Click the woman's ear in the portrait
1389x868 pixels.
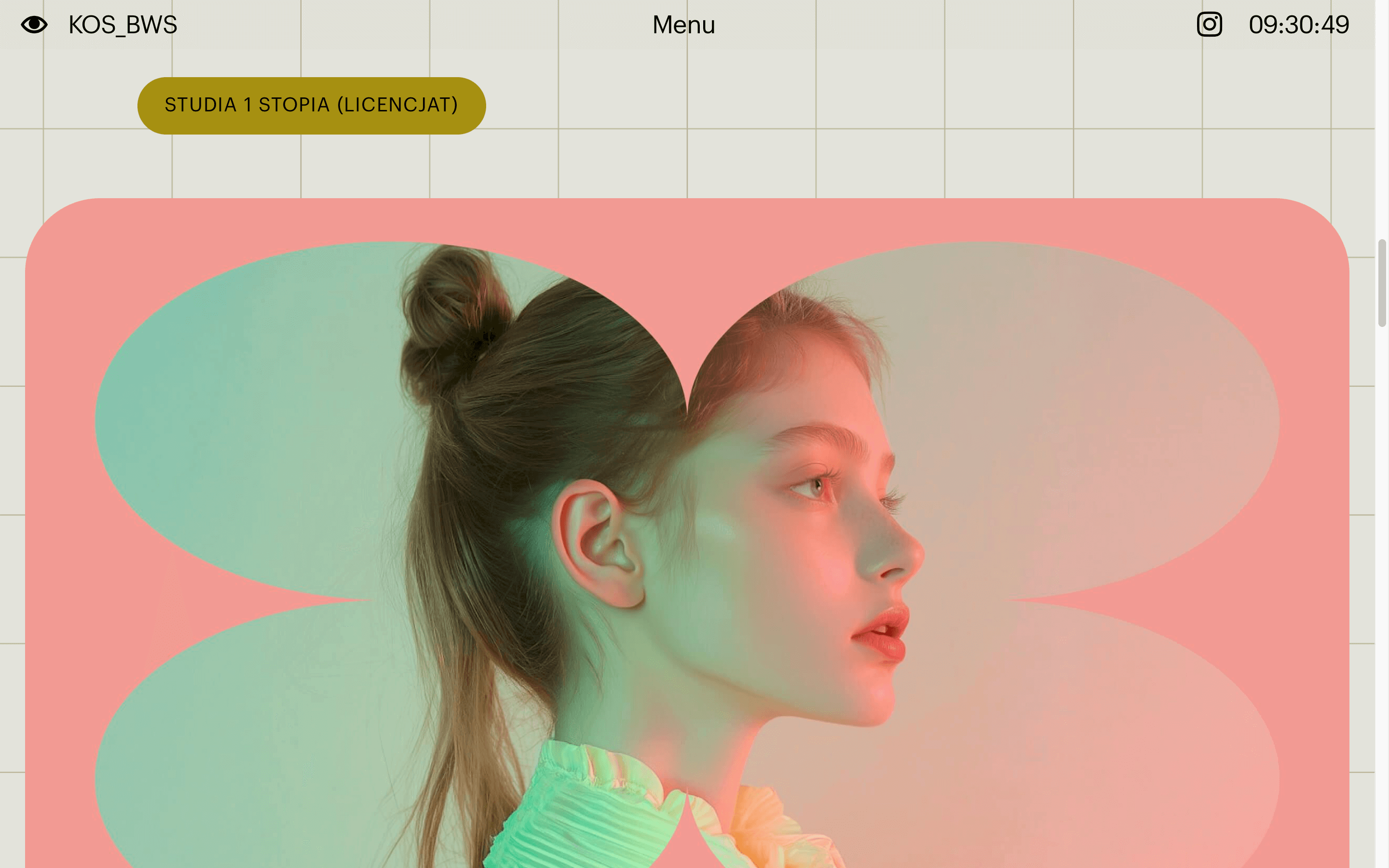pyautogui.click(x=597, y=542)
